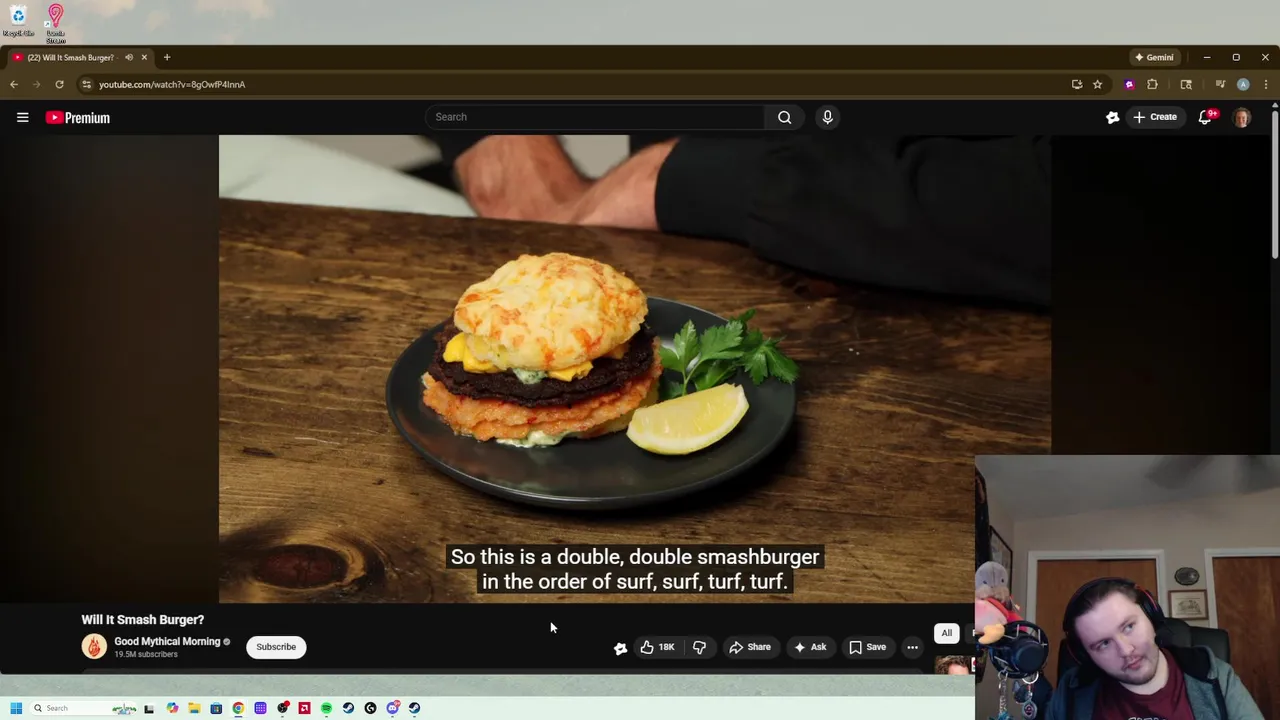This screenshot has height=720, width=1280.
Task: Bookmark page with star icon
Action: click(1097, 84)
